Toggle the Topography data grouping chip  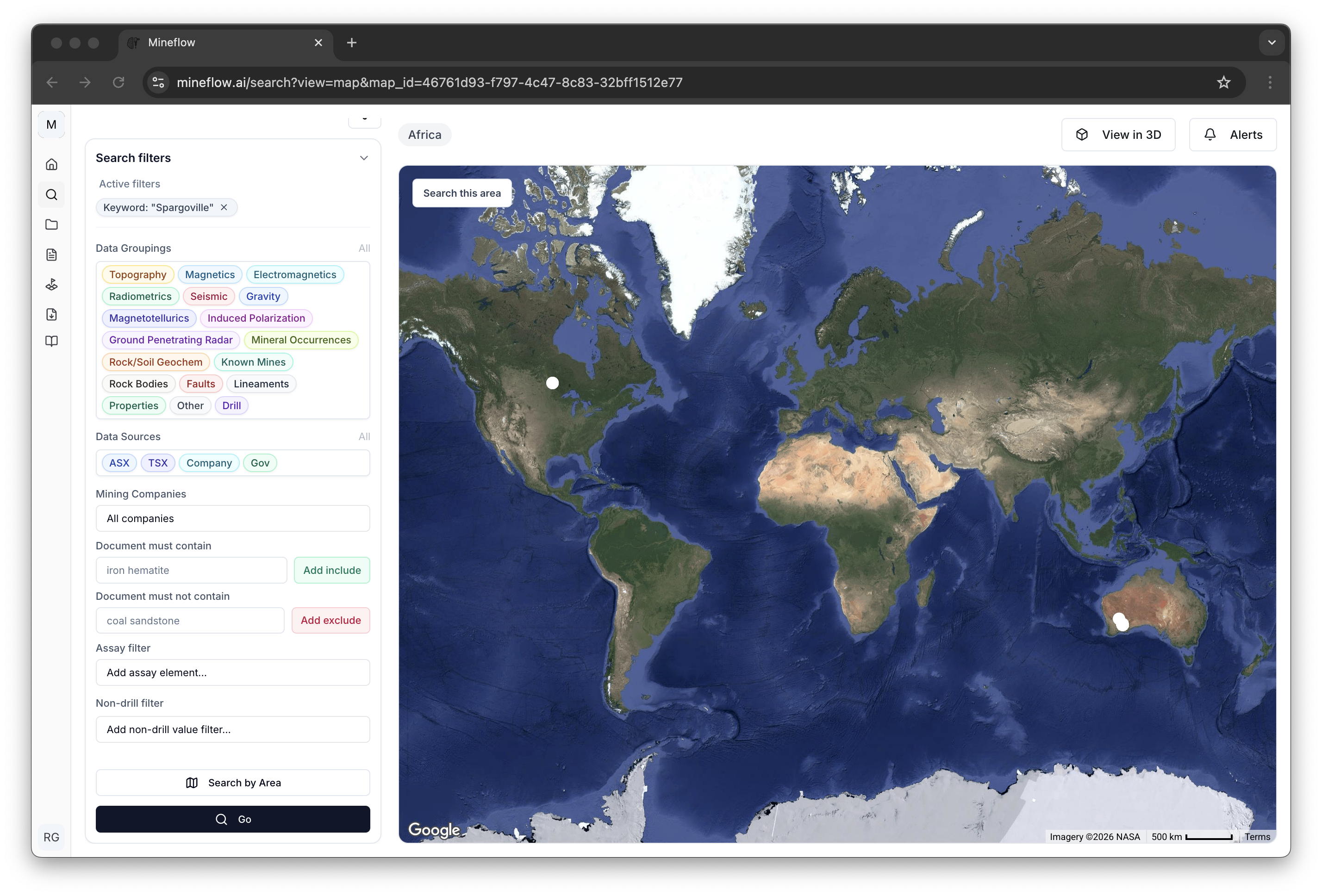137,274
